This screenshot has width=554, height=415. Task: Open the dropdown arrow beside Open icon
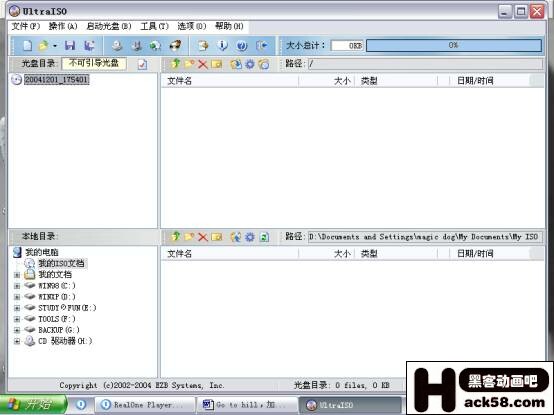tap(55, 46)
